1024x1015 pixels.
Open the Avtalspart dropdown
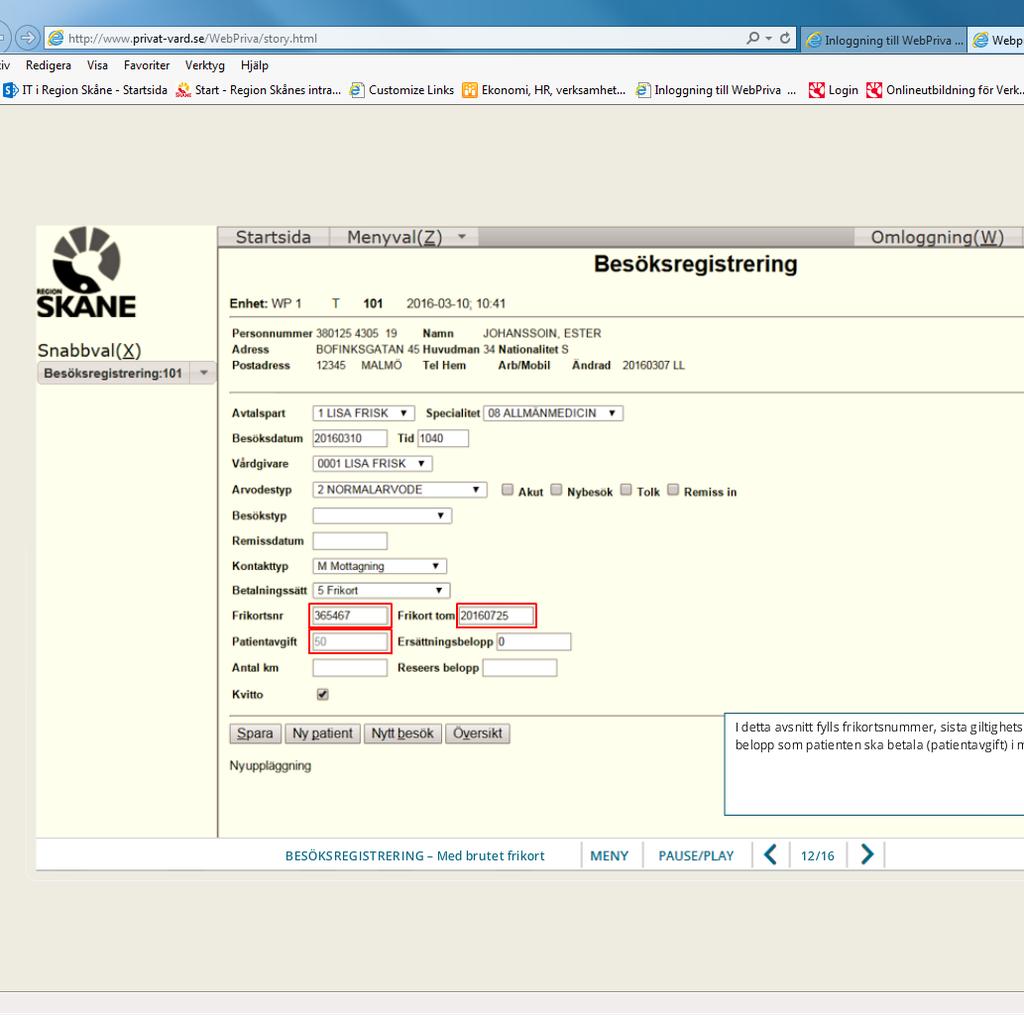(364, 413)
